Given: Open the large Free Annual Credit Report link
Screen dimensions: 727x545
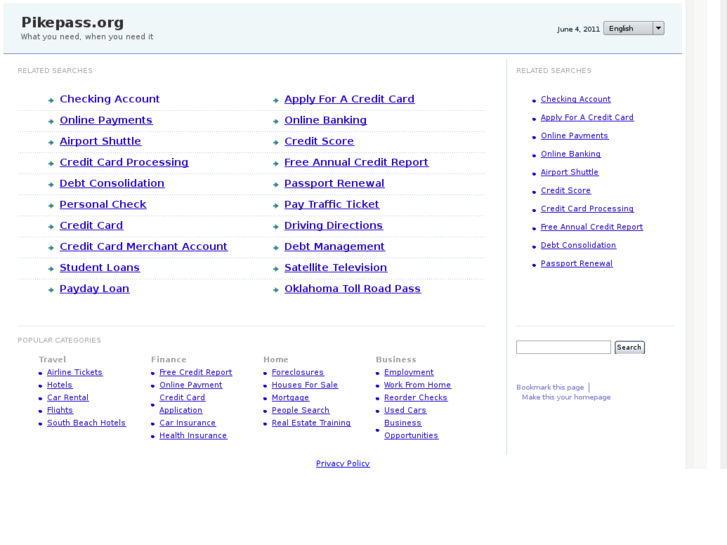Looking at the screenshot, I should 356,162.
